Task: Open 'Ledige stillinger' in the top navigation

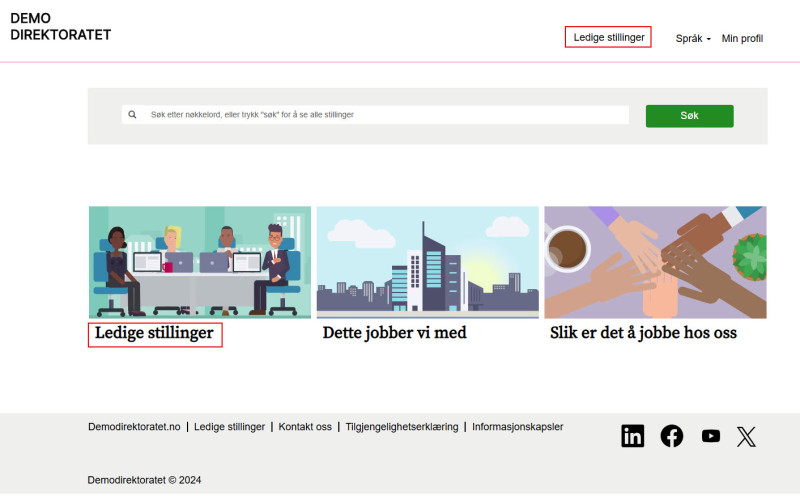Action: [609, 37]
